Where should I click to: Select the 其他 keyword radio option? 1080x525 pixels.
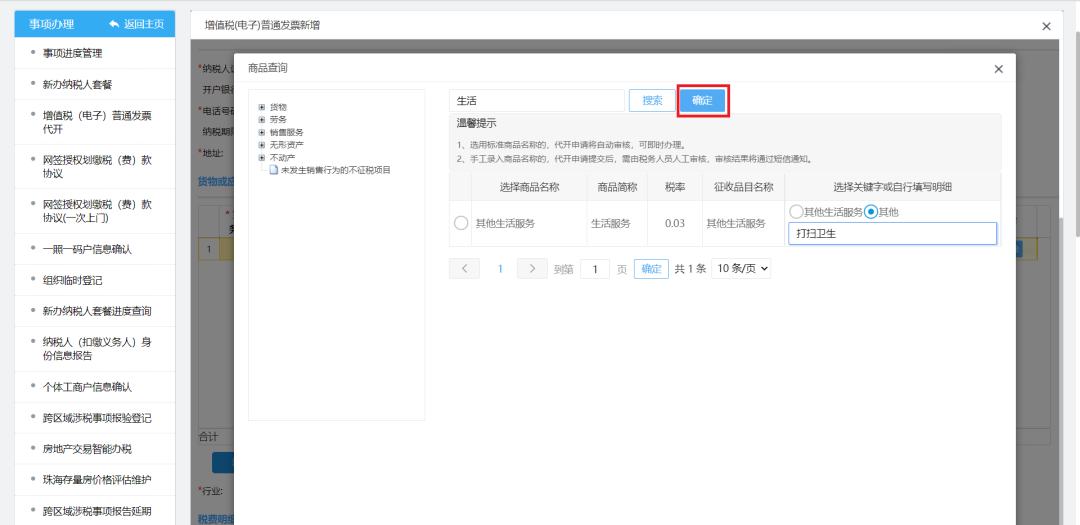click(x=871, y=212)
